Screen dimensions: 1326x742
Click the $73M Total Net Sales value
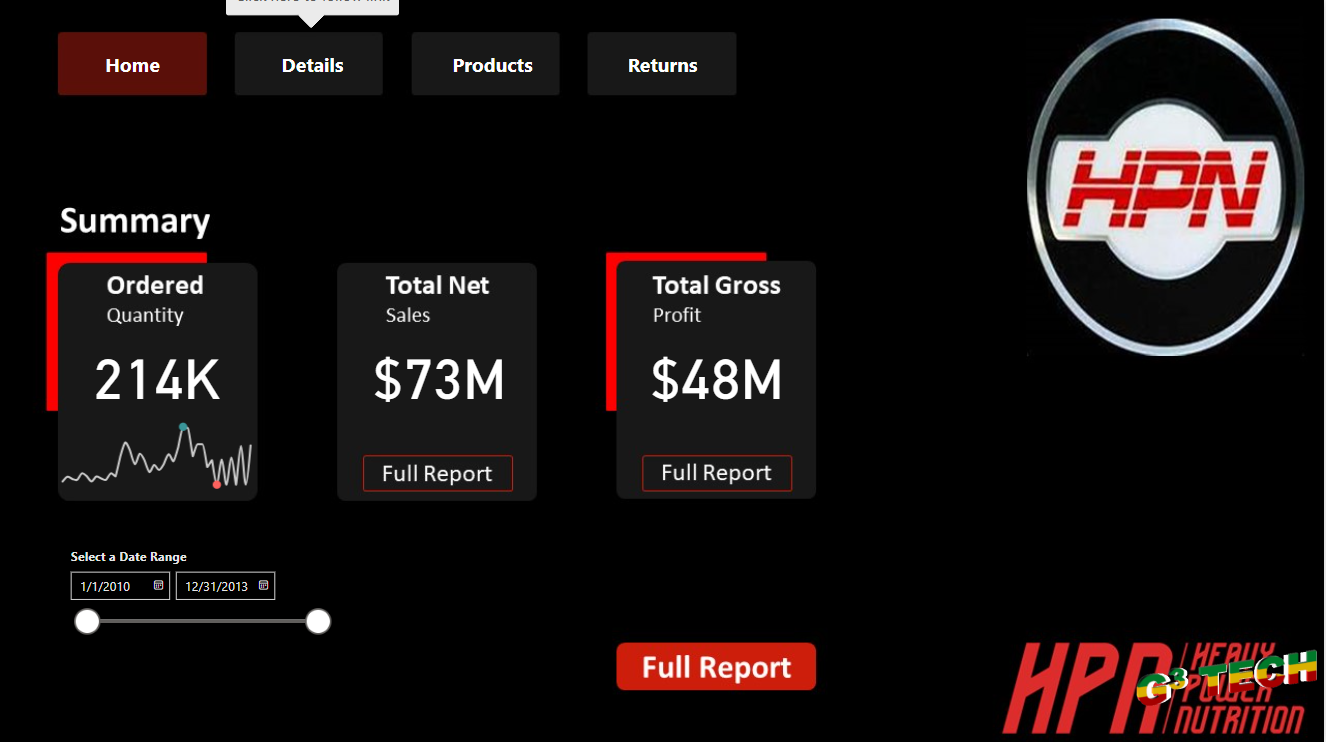439,381
